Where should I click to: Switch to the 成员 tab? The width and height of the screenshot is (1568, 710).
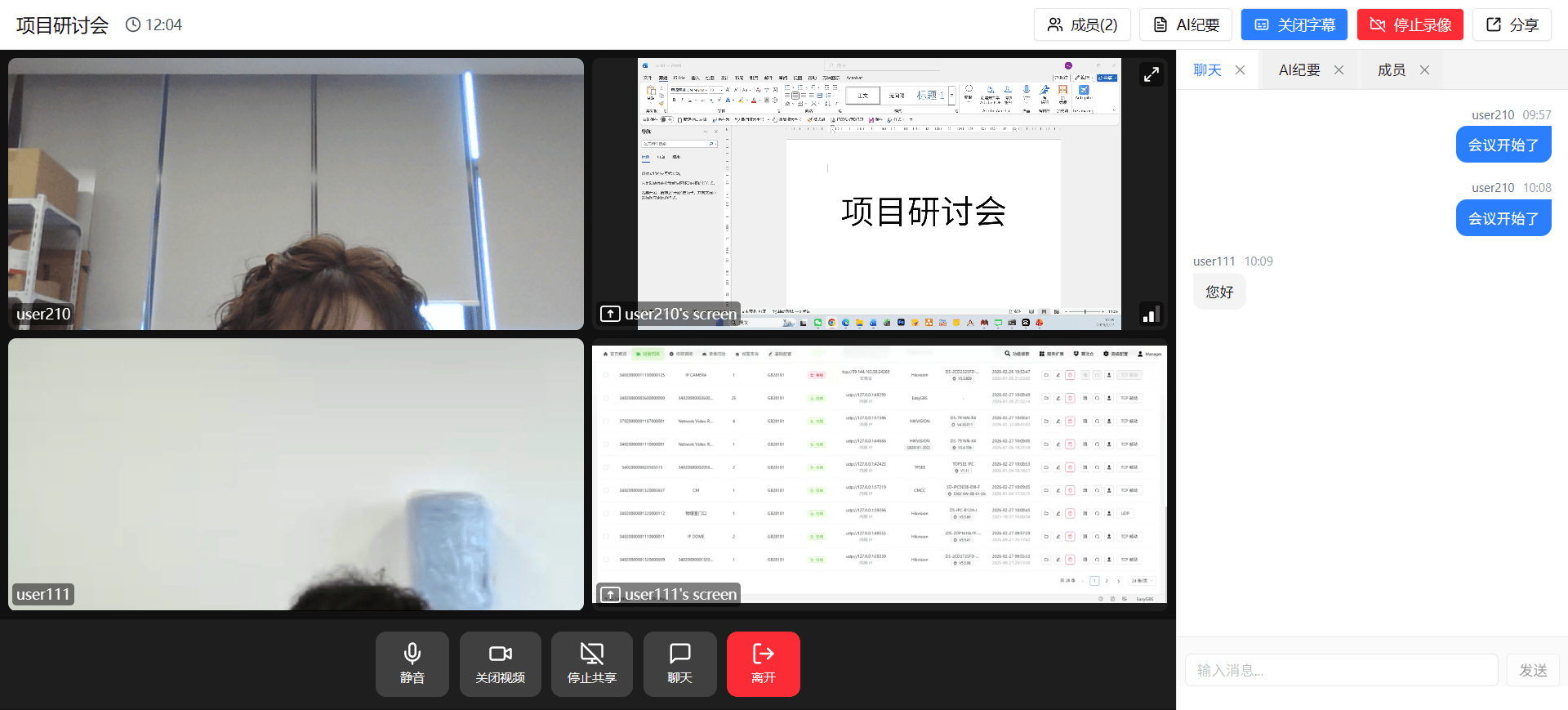[1392, 70]
